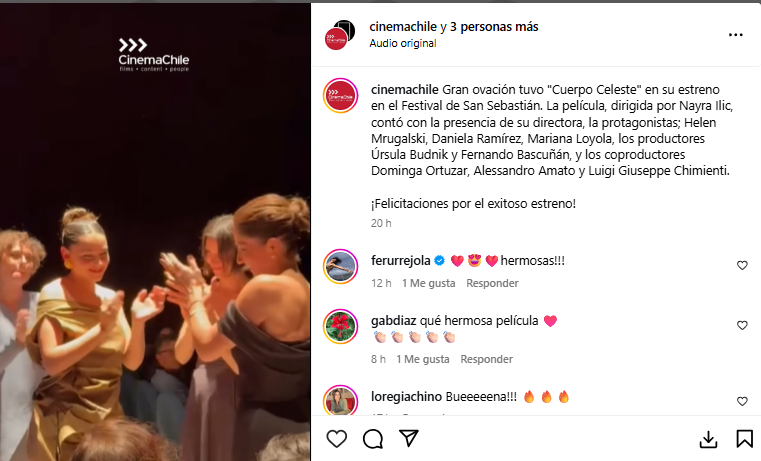Reply to gabdiaz's comment via Responder

point(486,359)
